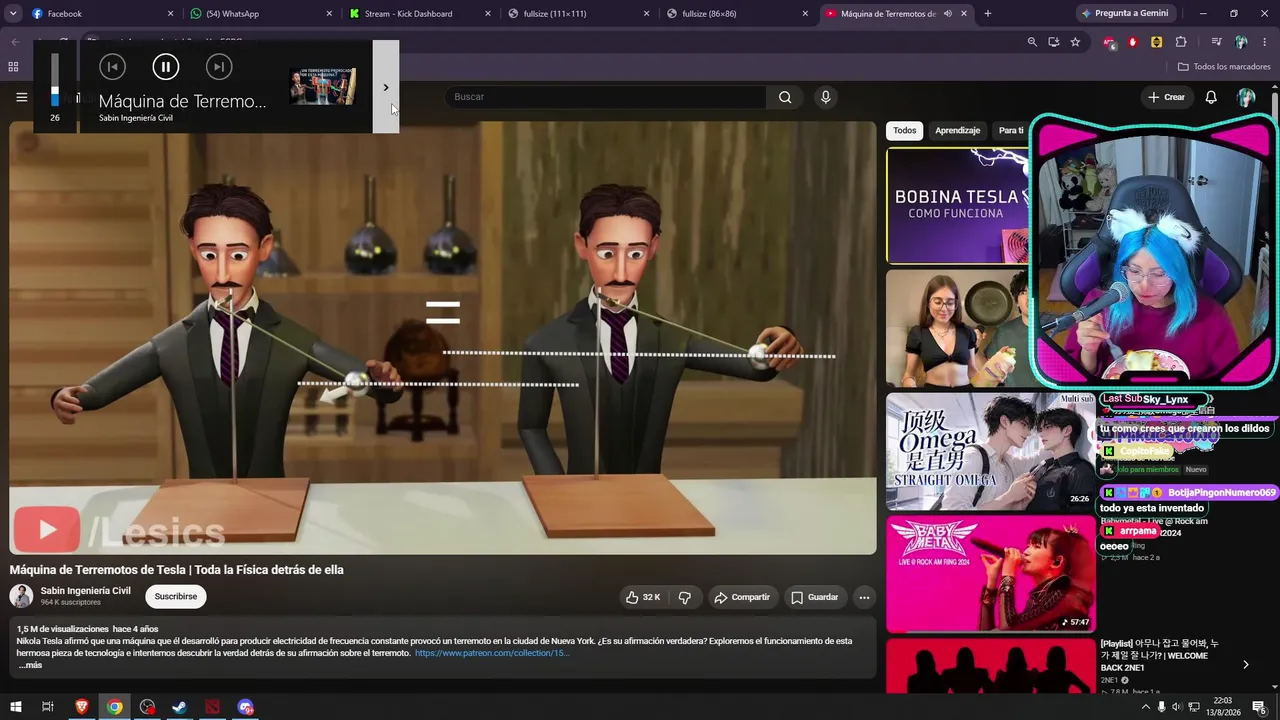Image resolution: width=1280 pixels, height=720 pixels.
Task: Open the zoom magnifier in address bar
Action: pyautogui.click(x=1032, y=42)
